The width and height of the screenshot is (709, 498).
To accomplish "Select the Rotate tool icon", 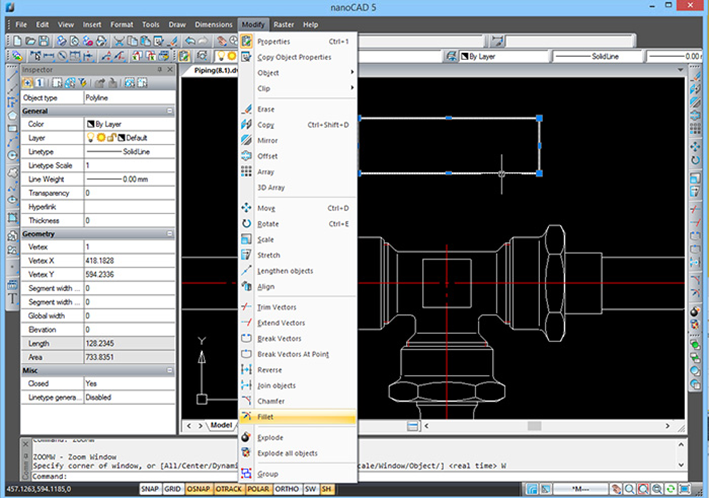I will (246, 223).
